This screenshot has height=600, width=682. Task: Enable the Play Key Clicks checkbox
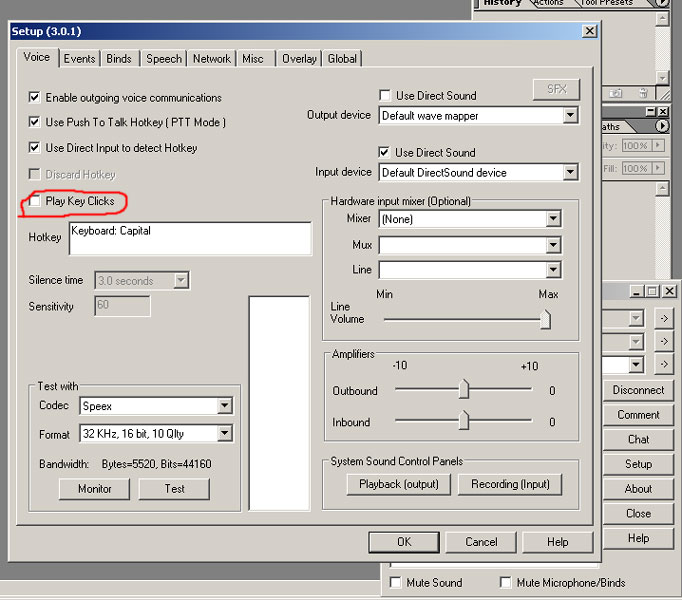coord(36,202)
